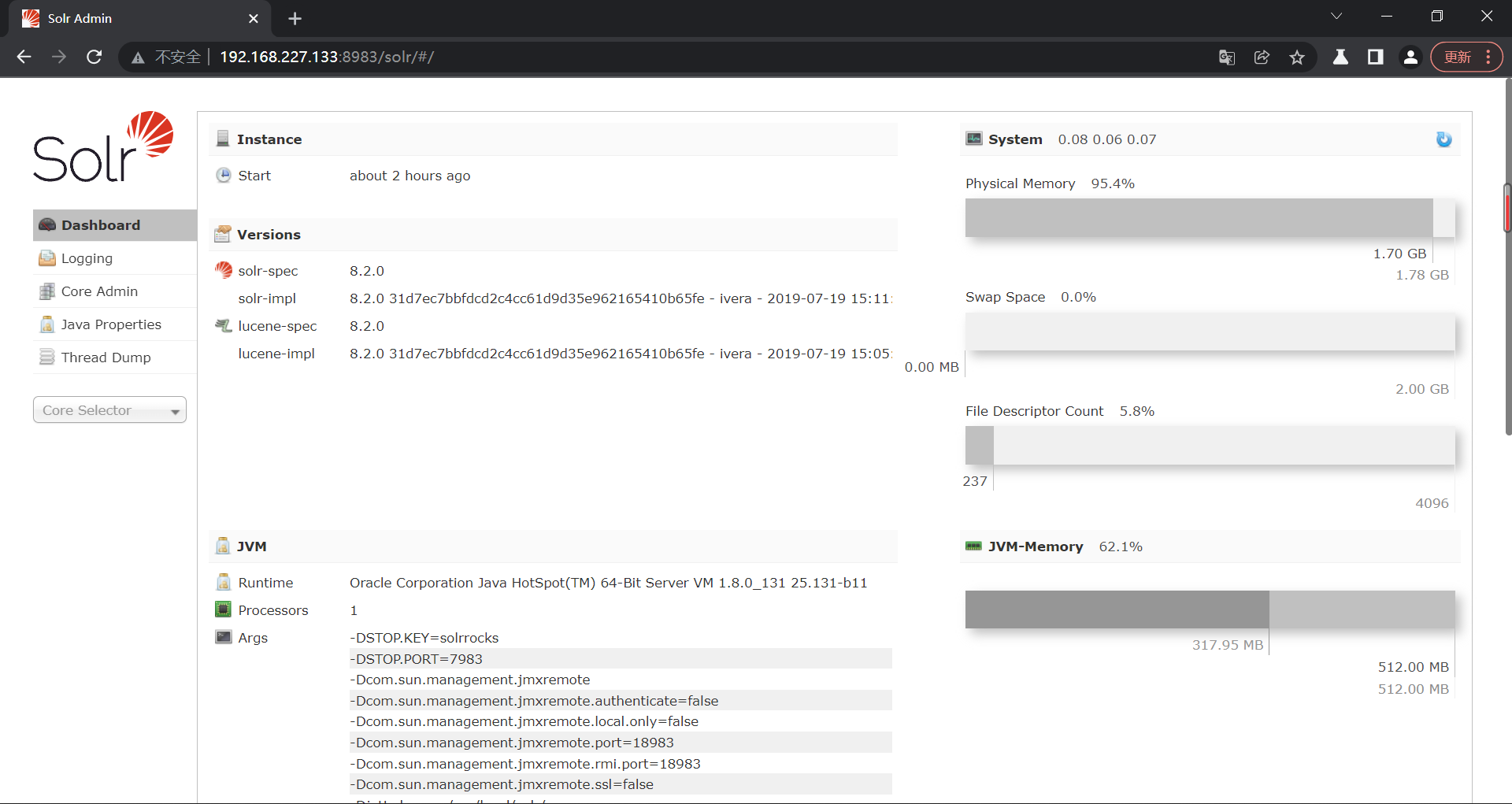Open the tab search chevron

pyautogui.click(x=1336, y=16)
